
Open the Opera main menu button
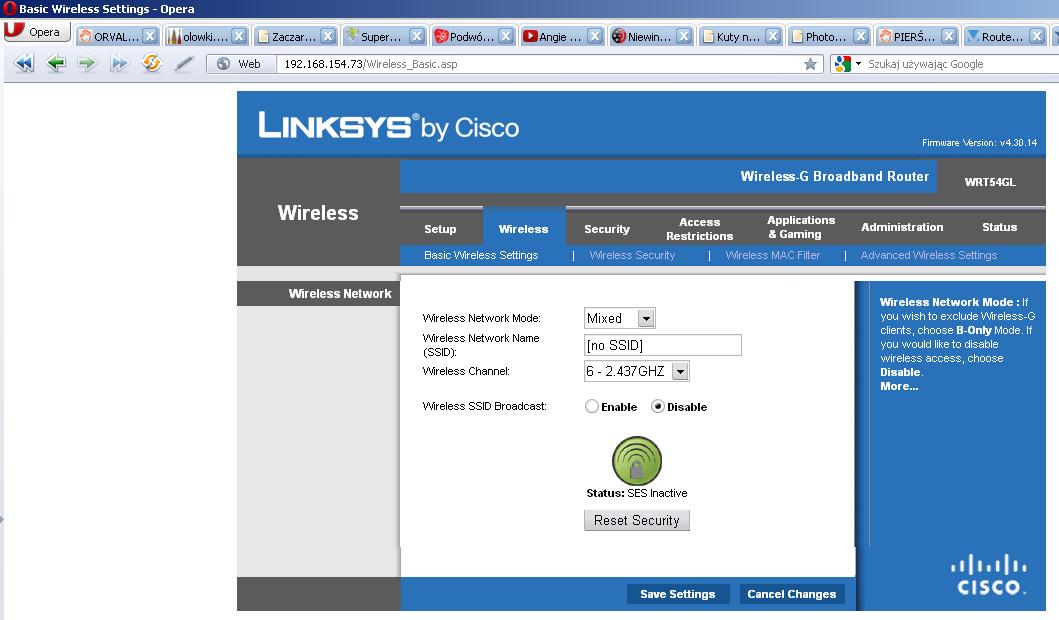pyautogui.click(x=37, y=32)
